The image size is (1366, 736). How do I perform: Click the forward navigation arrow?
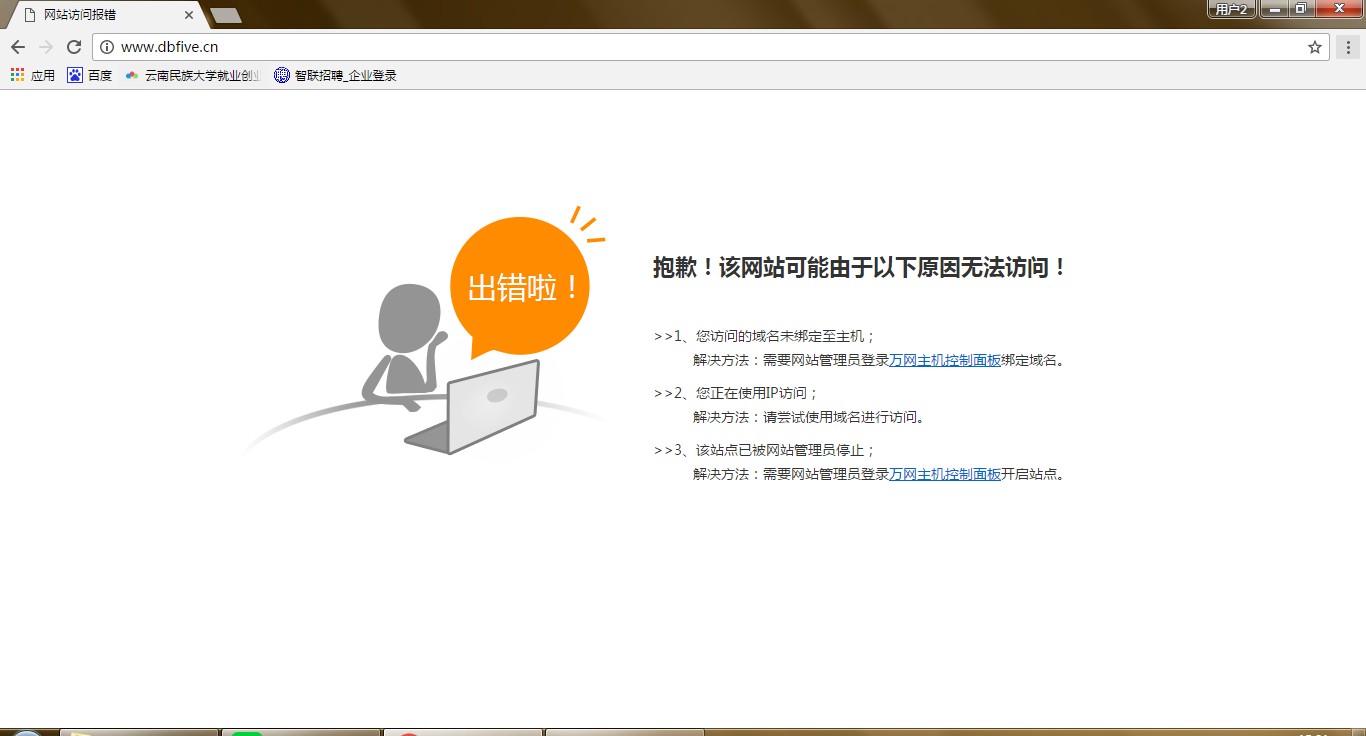pos(45,46)
